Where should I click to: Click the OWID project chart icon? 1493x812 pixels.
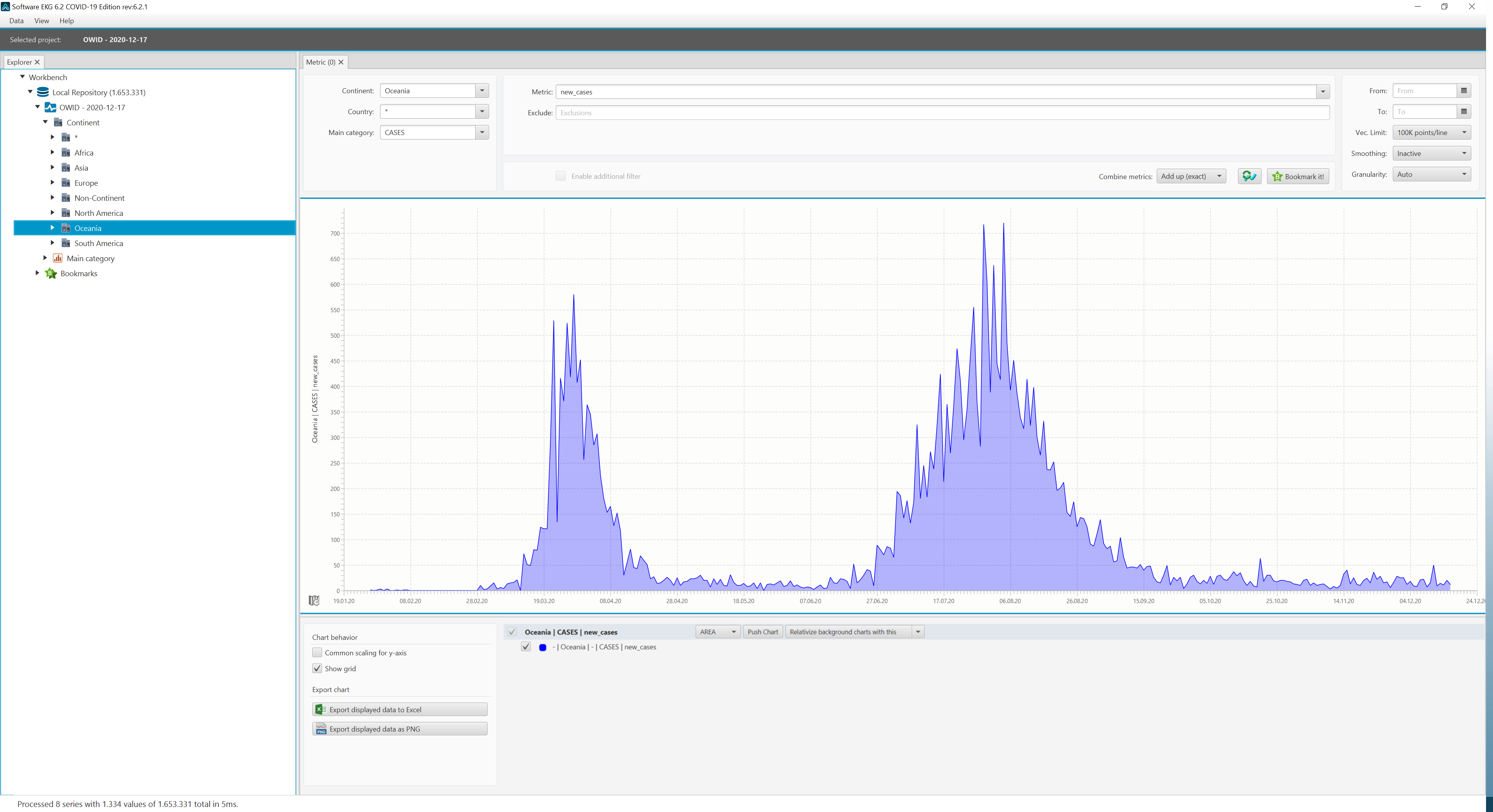[50, 107]
